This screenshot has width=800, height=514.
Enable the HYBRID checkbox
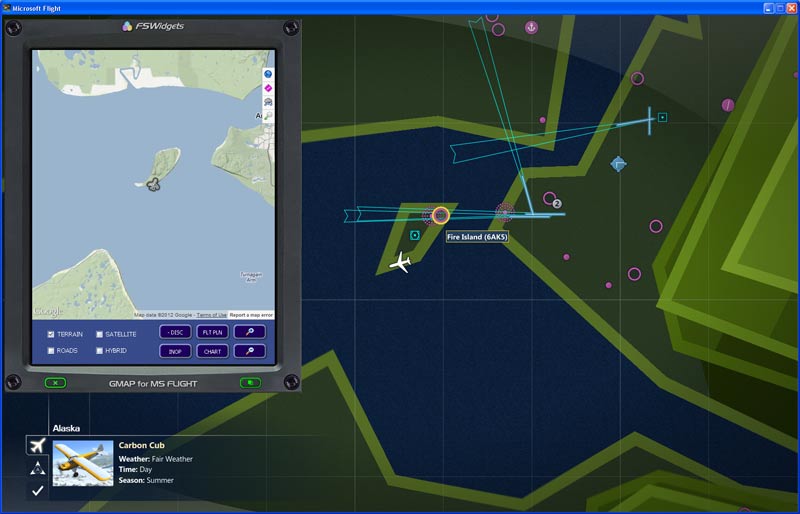[x=99, y=351]
